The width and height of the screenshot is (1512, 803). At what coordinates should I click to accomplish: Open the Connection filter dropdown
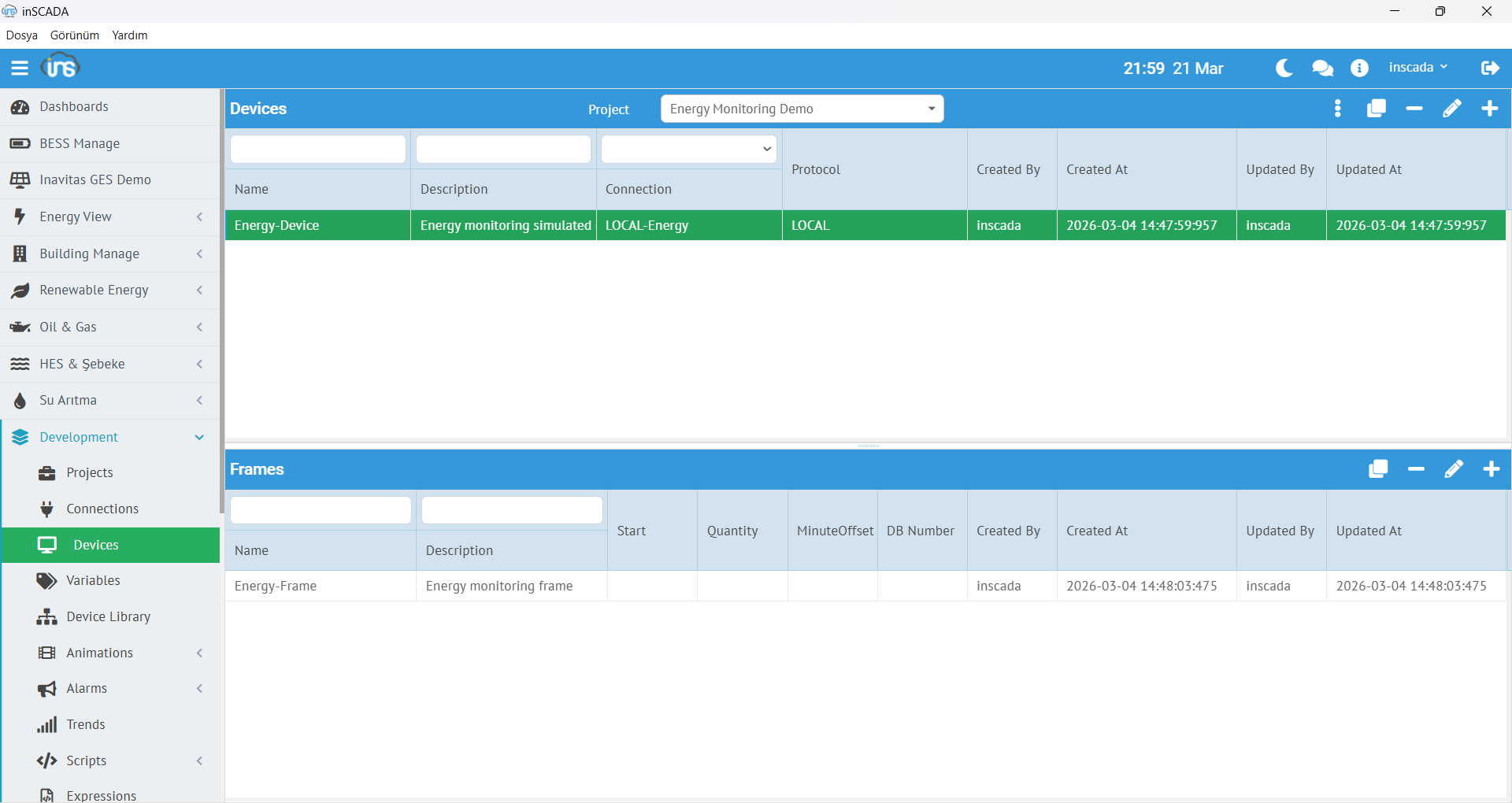click(x=688, y=149)
